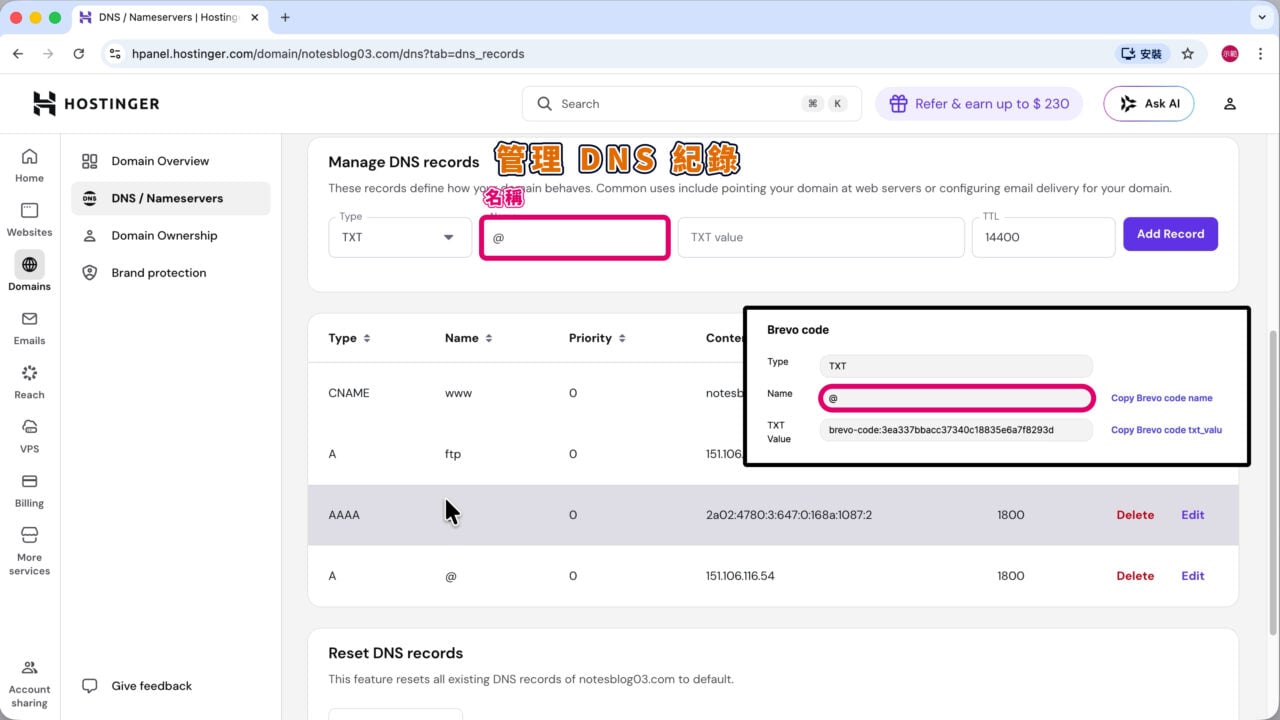Go back to the previous browser page
Viewport: 1280px width, 720px height.
(18, 54)
